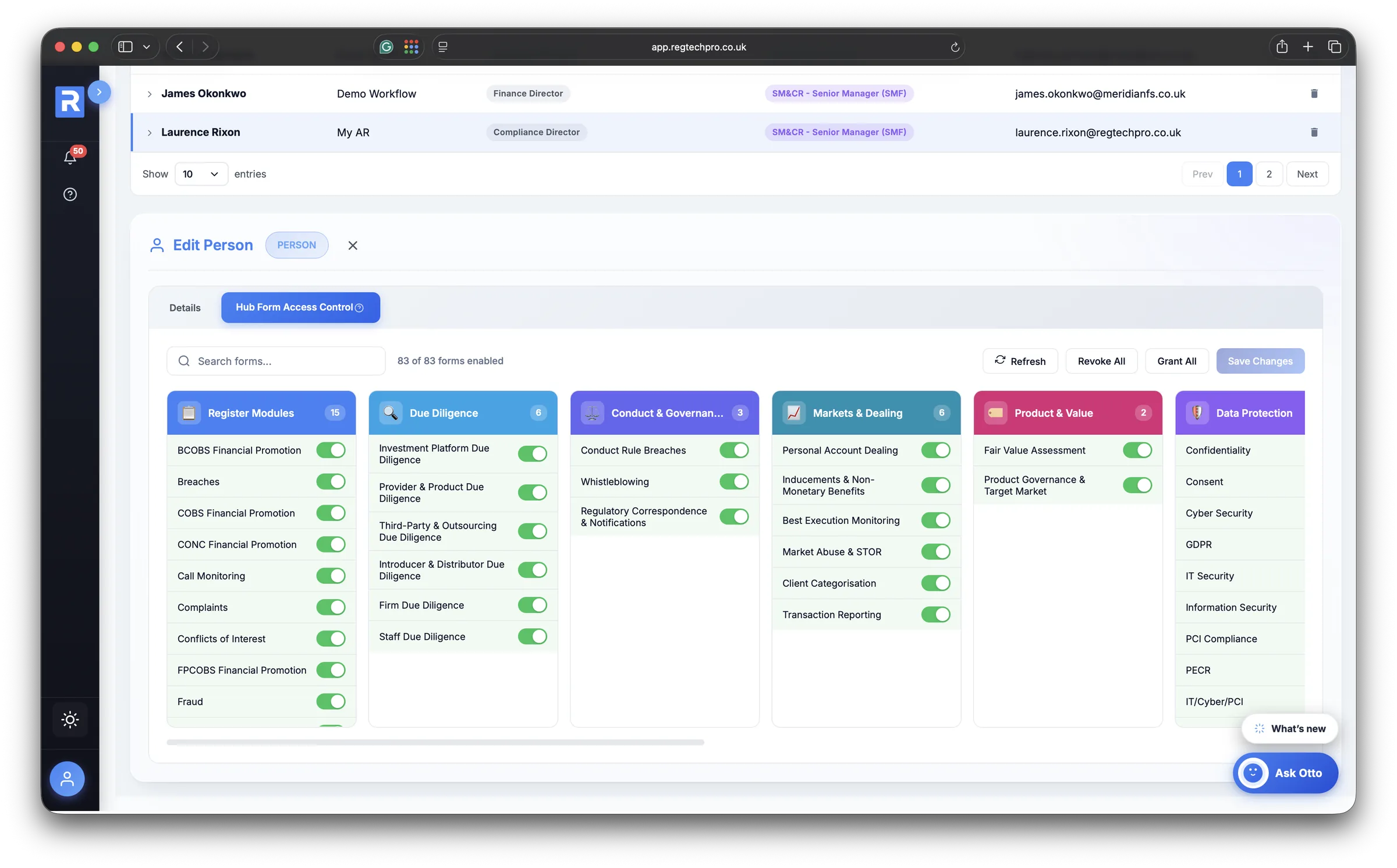
Task: Expand the Laurence Rixon row chevron
Action: point(150,133)
